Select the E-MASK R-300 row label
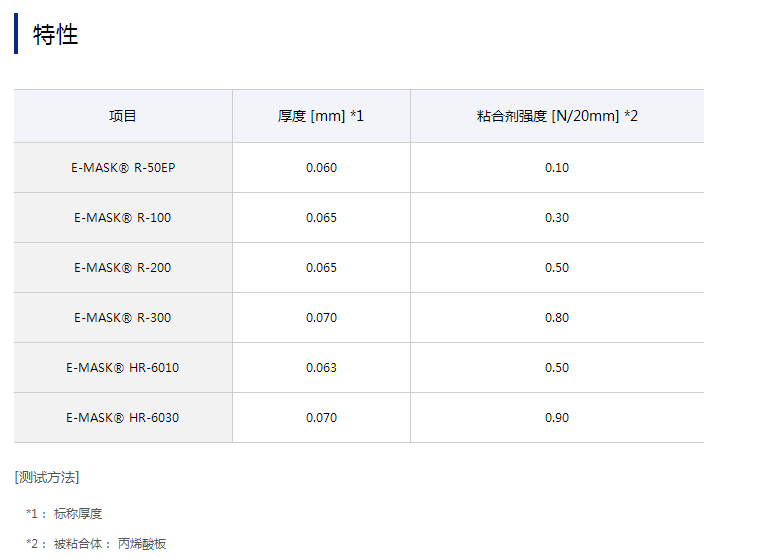 pos(123,317)
